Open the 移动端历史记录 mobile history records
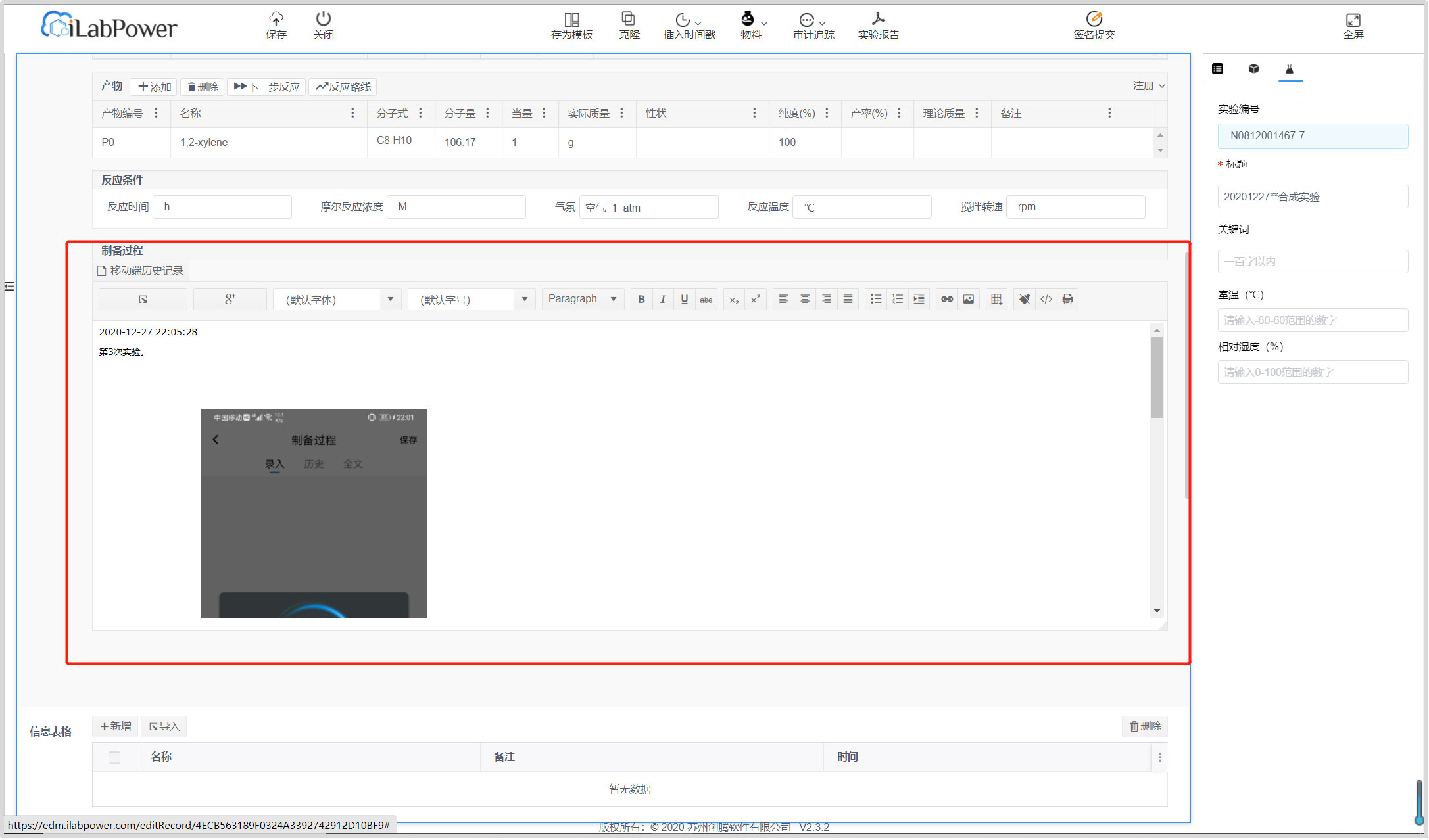Image resolution: width=1429 pixels, height=840 pixels. coord(140,271)
